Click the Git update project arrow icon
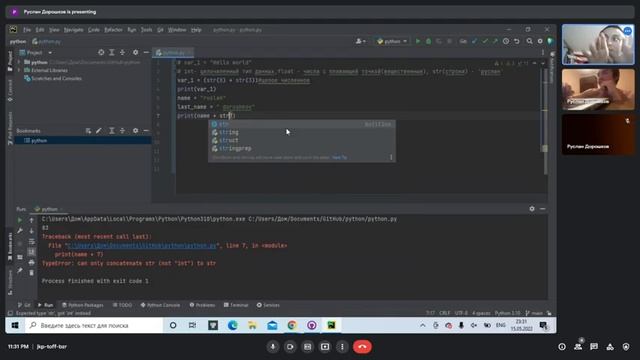Image resolution: width=640 pixels, height=360 pixels. point(474,41)
